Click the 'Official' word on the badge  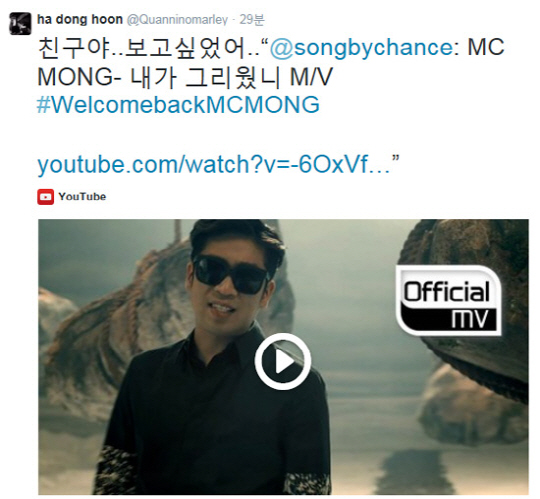point(447,292)
